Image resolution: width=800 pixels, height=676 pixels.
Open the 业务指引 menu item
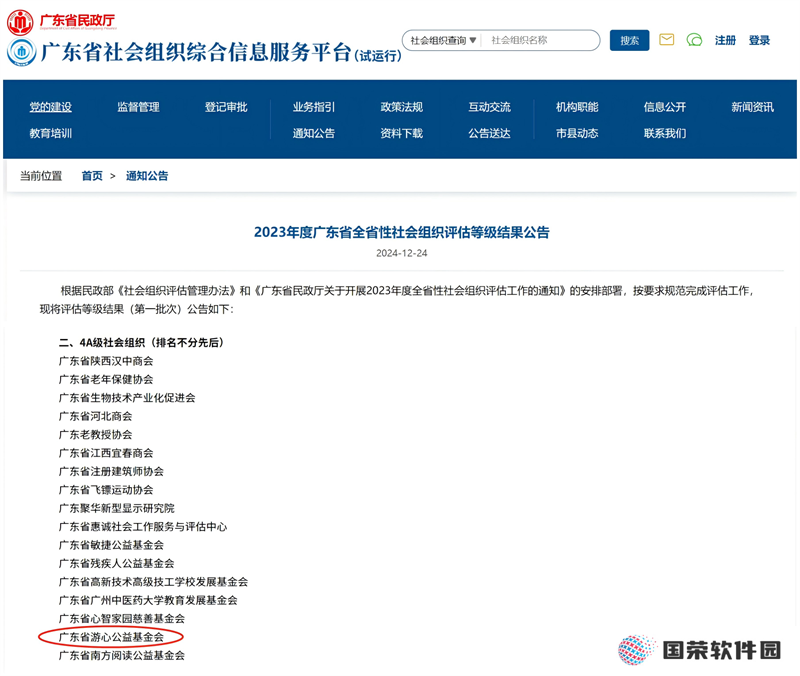tap(314, 107)
